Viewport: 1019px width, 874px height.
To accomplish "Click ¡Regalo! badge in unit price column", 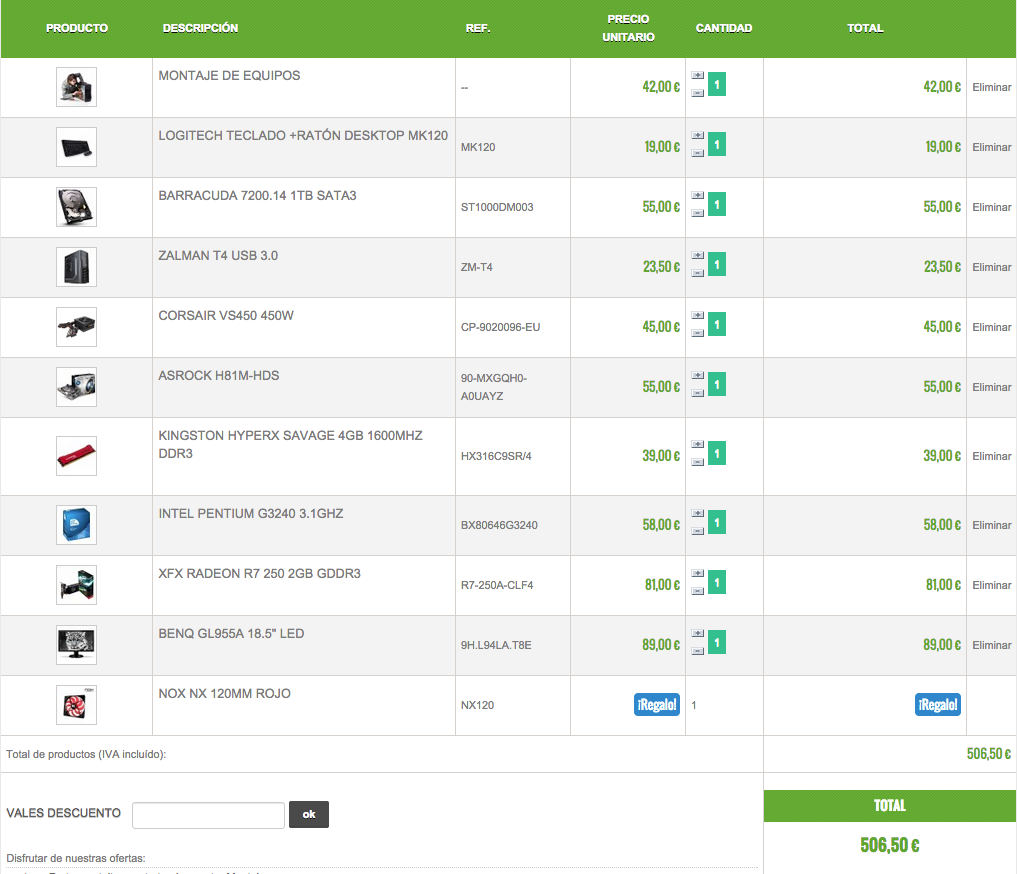I will click(x=656, y=705).
